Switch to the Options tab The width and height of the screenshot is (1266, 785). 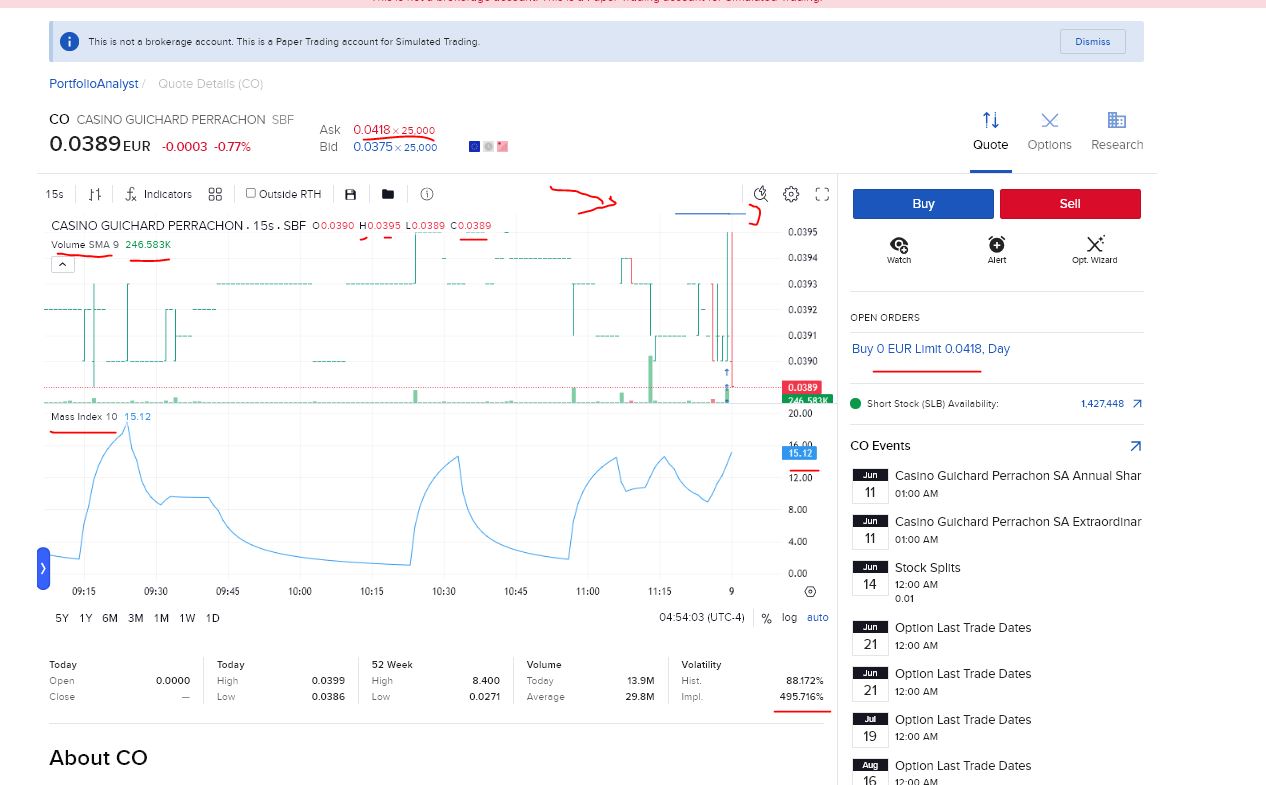tap(1049, 133)
